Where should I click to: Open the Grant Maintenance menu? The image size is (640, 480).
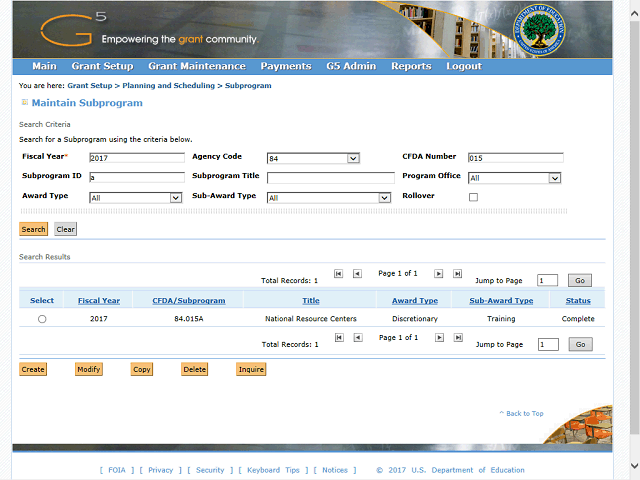pos(196,66)
